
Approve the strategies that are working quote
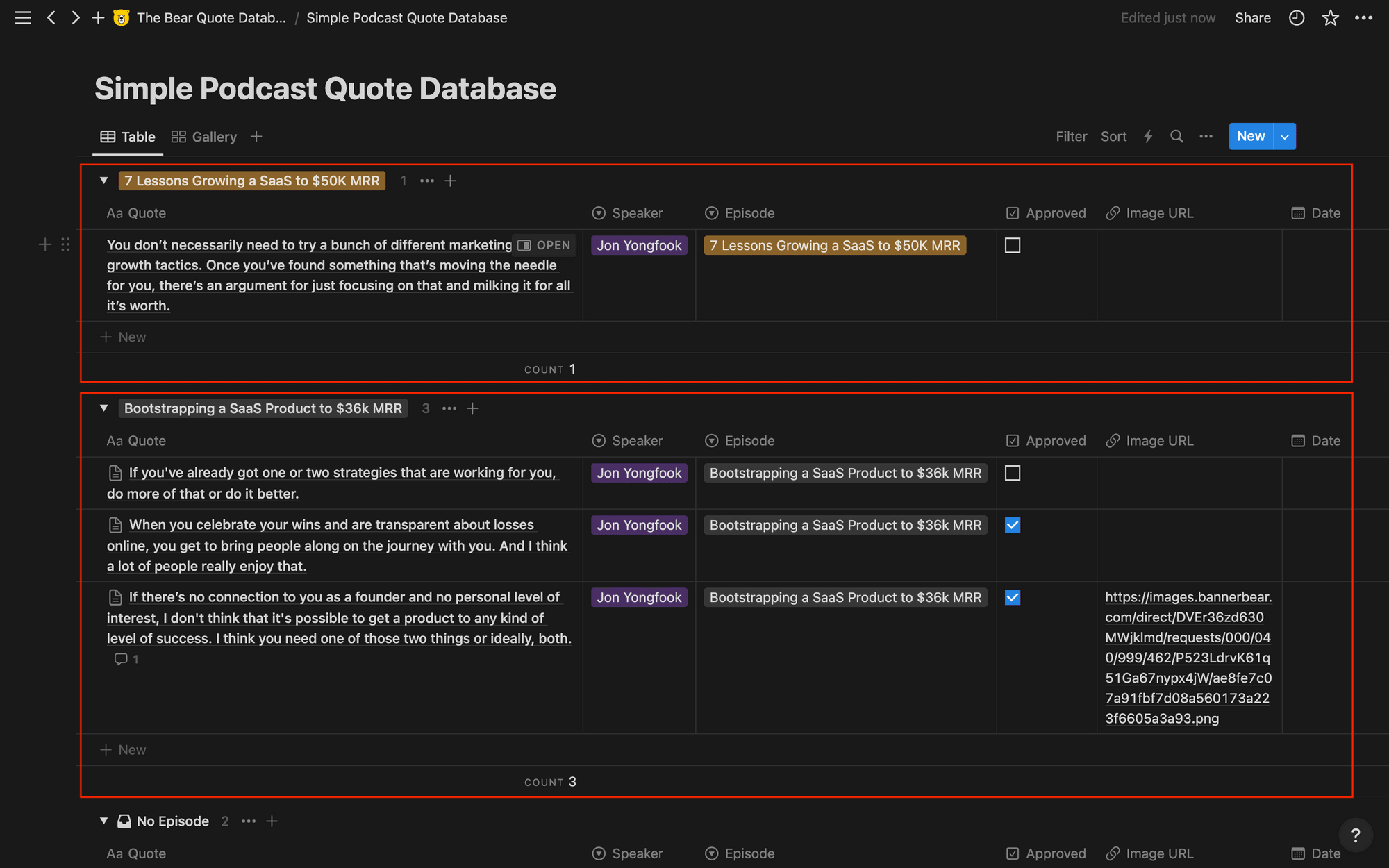tap(1013, 472)
